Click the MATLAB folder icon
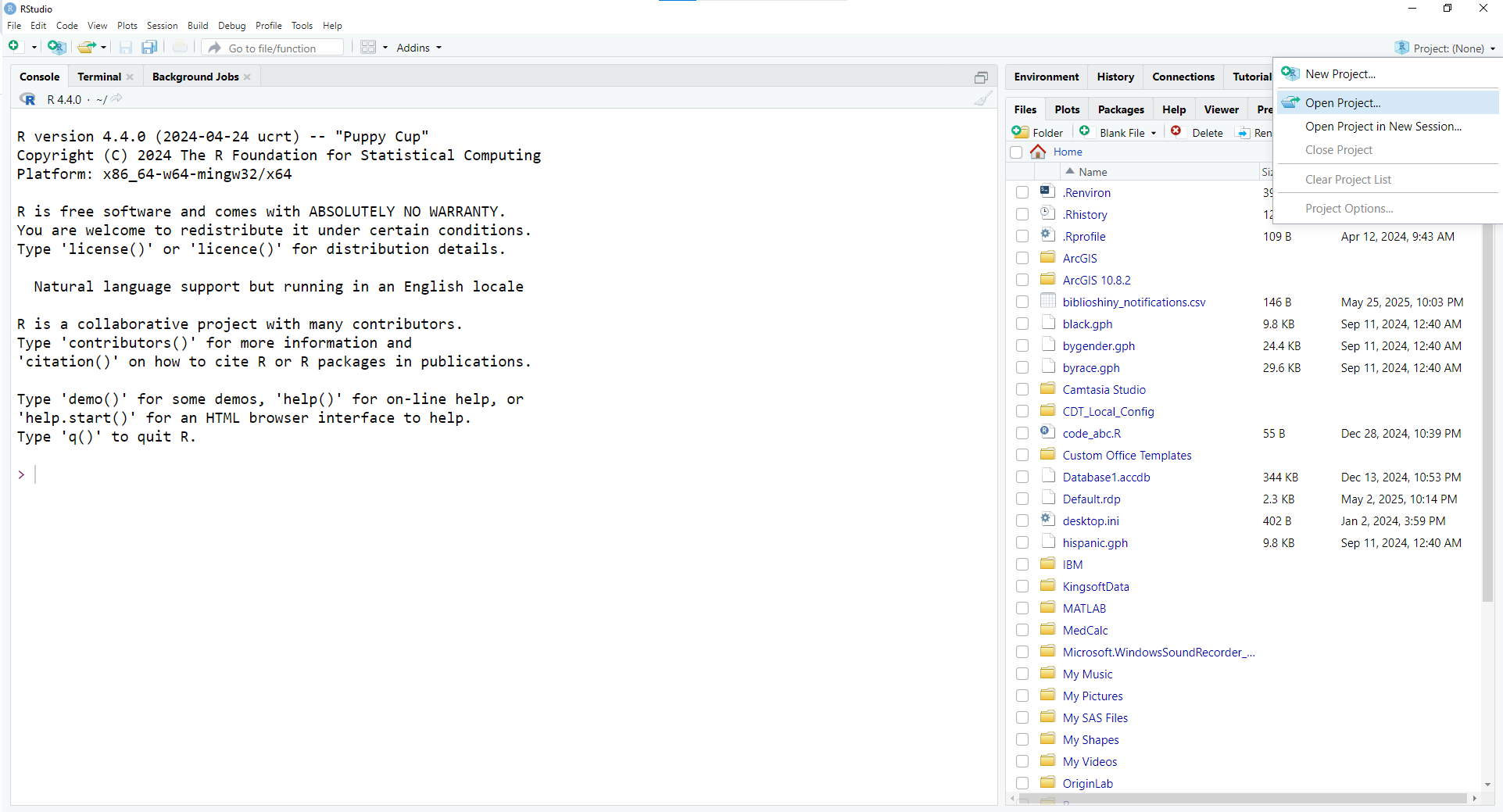The image size is (1503, 812). point(1048,607)
